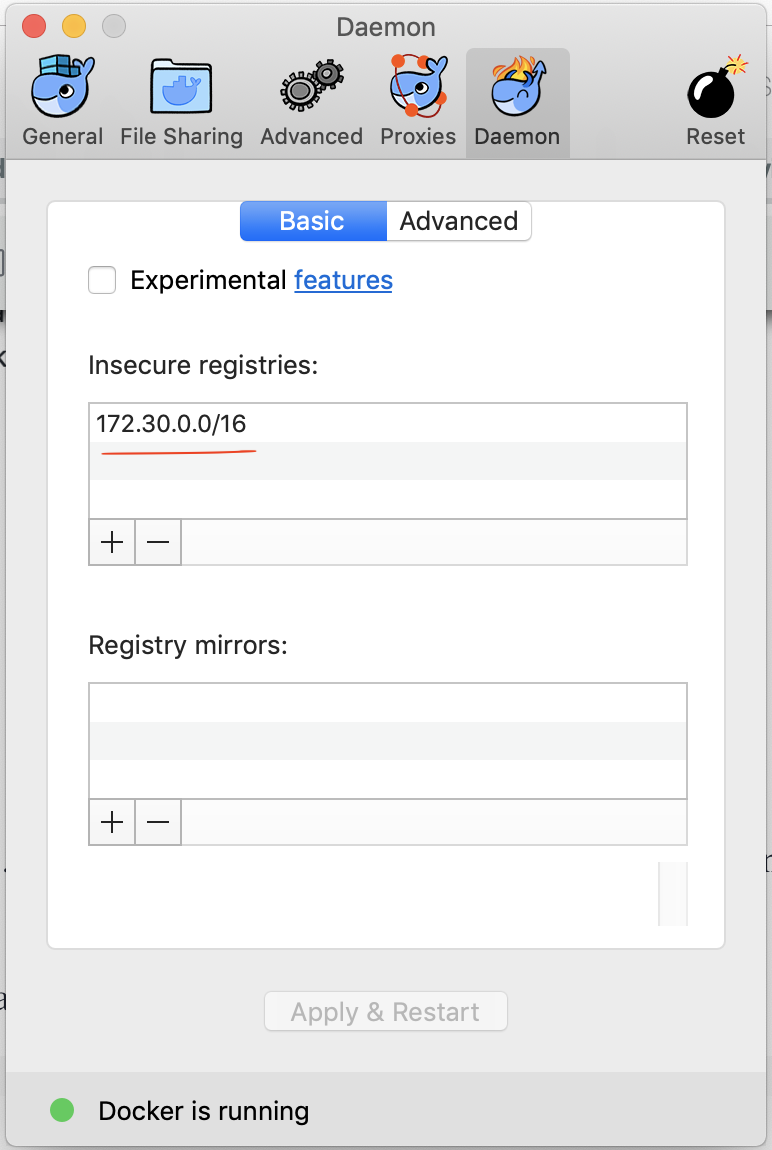This screenshot has width=772, height=1150.
Task: Open the File Sharing preferences pane
Action: click(181, 102)
